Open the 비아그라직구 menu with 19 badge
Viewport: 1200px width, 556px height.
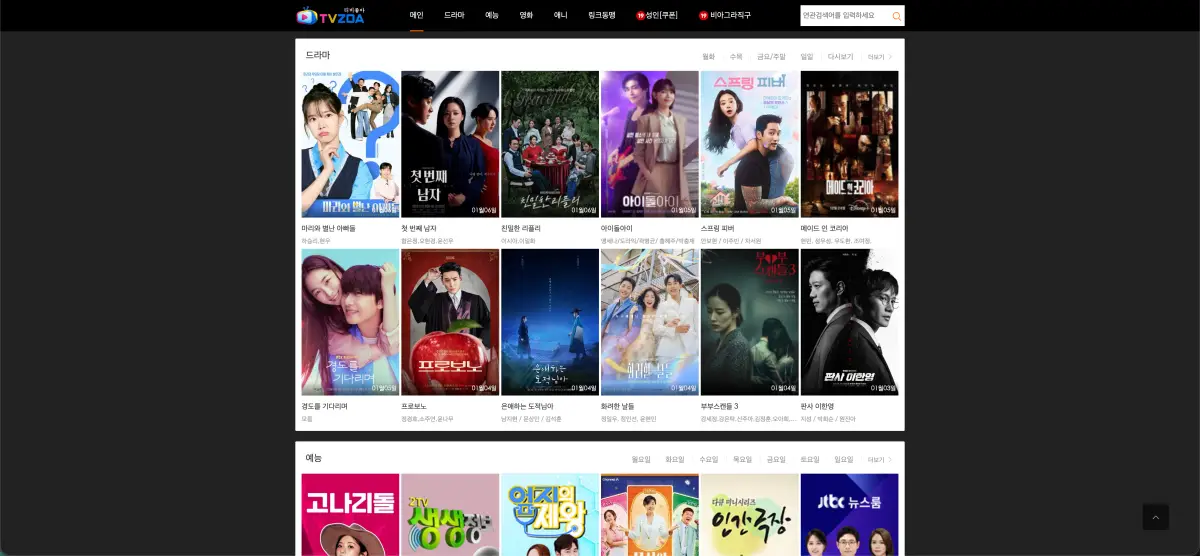[x=725, y=16]
